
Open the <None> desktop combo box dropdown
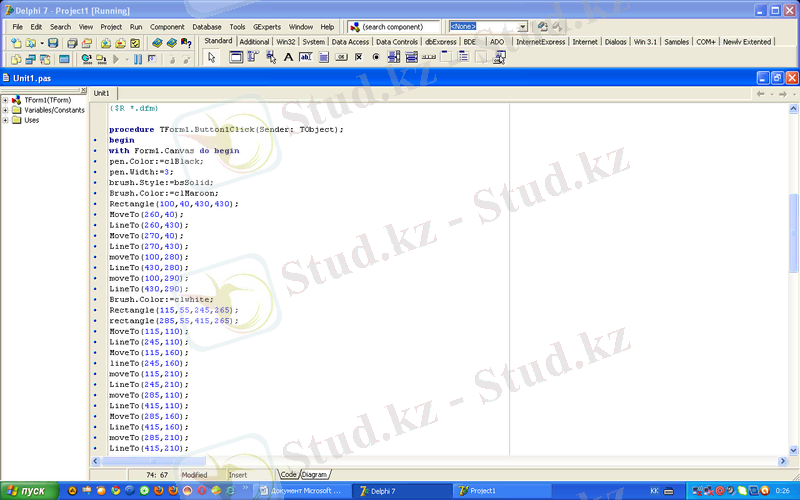(523, 27)
